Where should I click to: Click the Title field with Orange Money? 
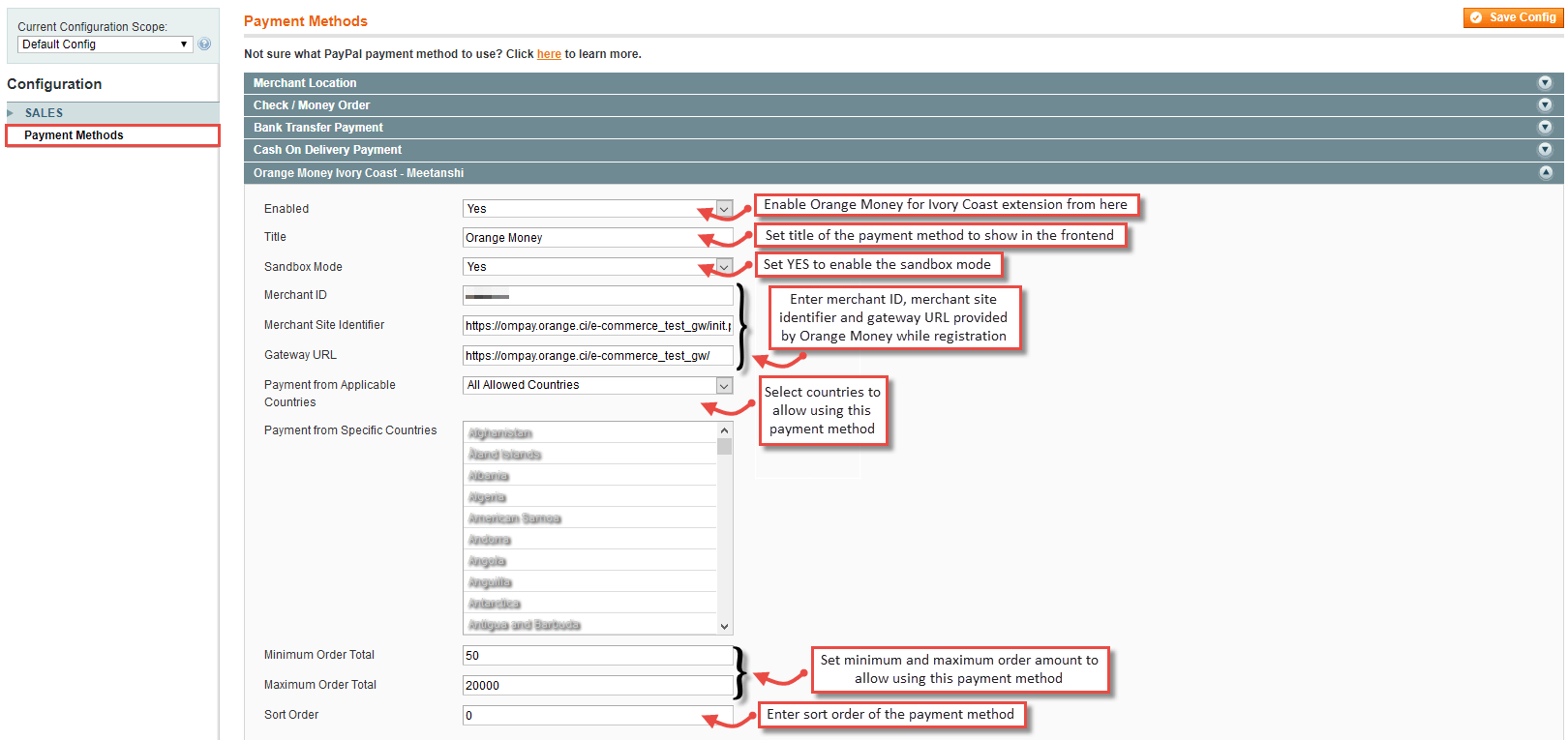click(598, 238)
